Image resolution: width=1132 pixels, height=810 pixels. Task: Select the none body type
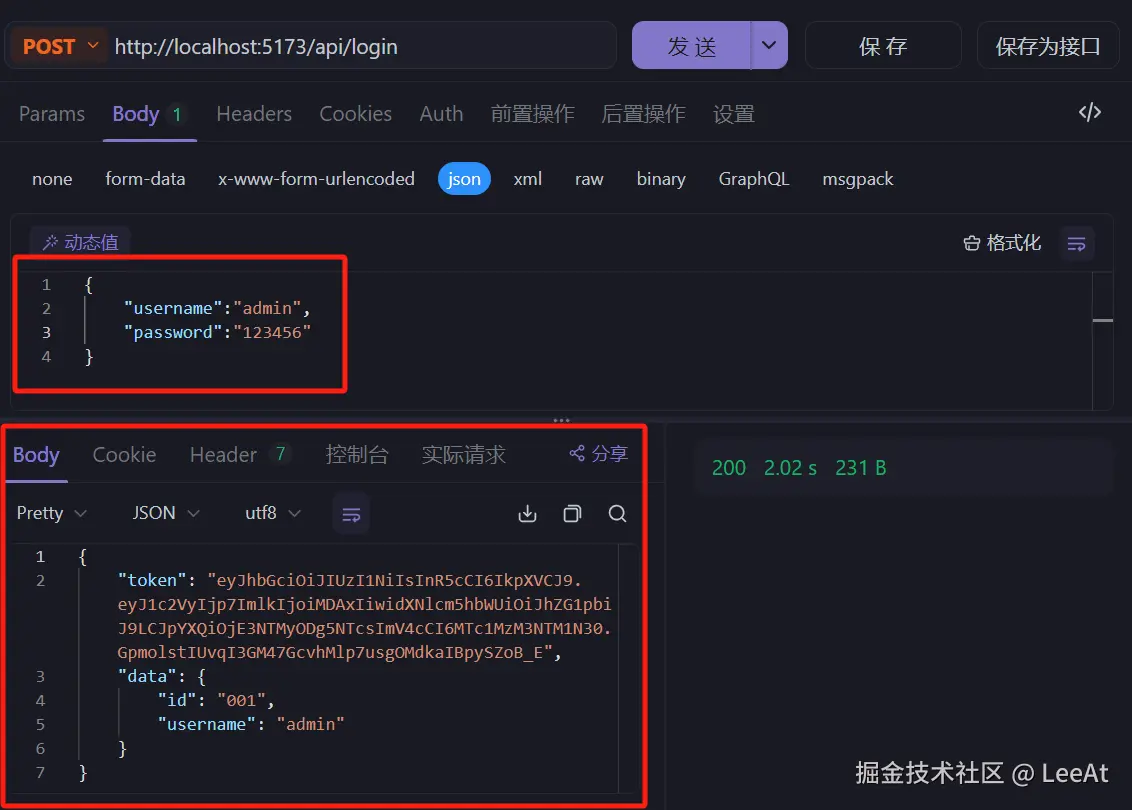[x=52, y=179]
